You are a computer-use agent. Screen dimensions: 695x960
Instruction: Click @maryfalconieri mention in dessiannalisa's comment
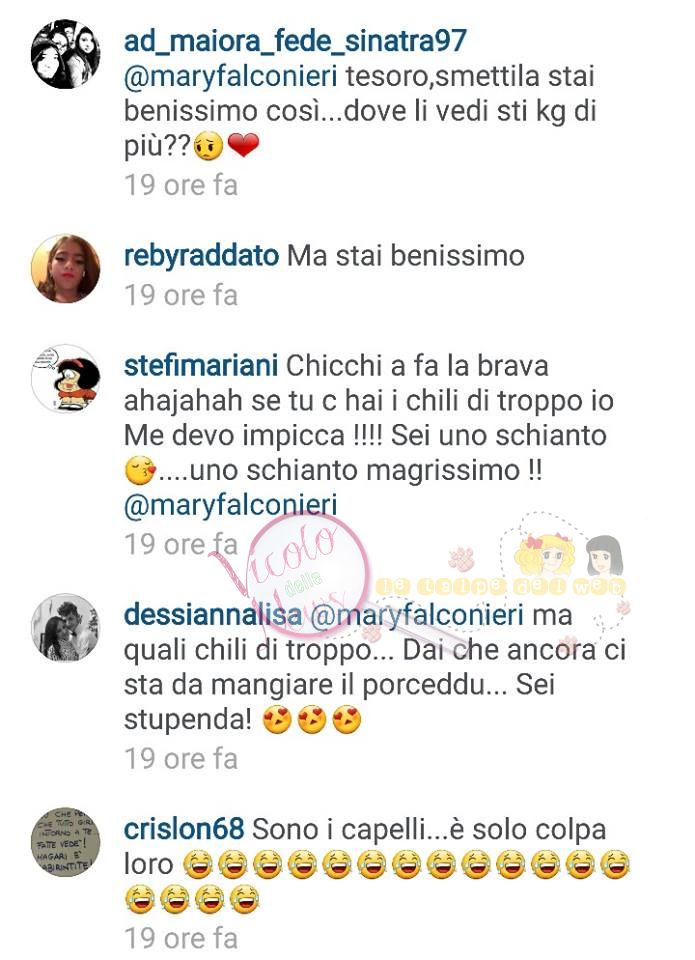click(x=417, y=615)
